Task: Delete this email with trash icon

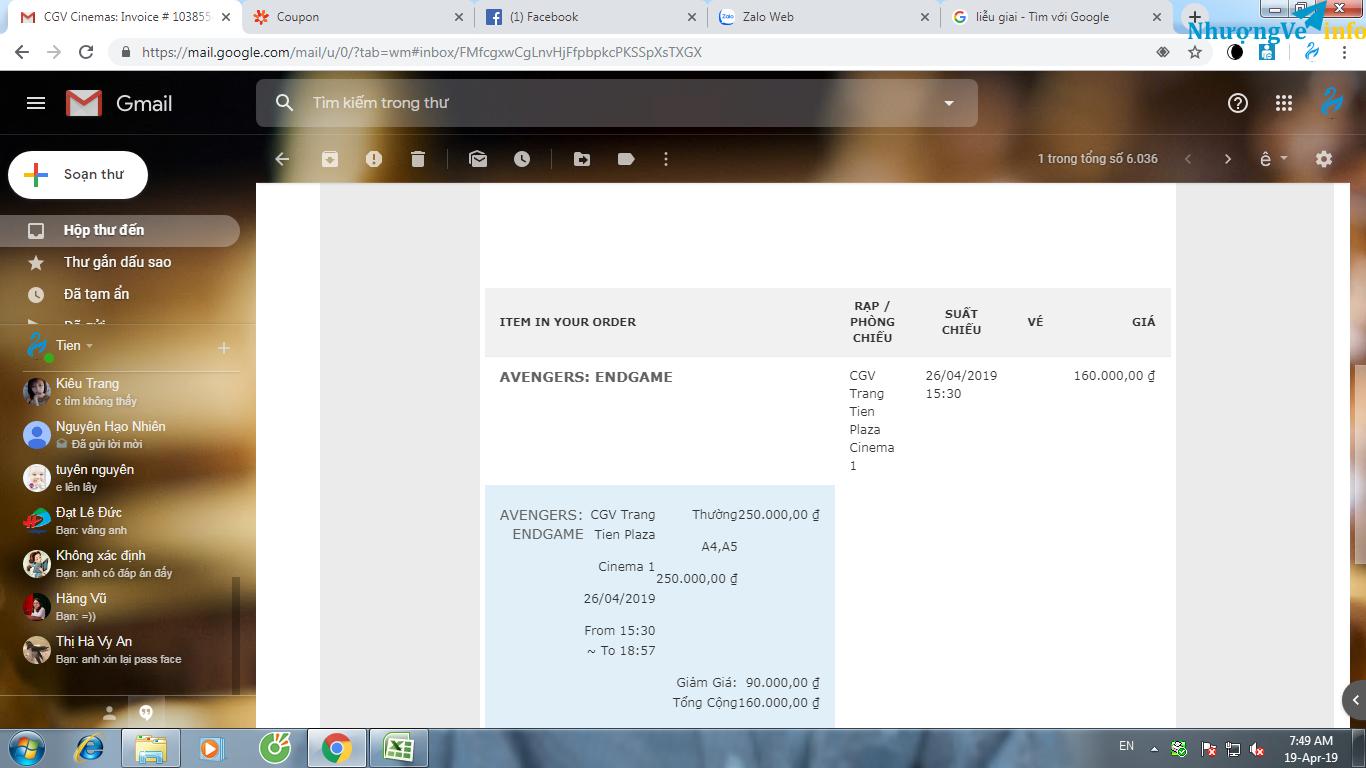Action: click(418, 159)
